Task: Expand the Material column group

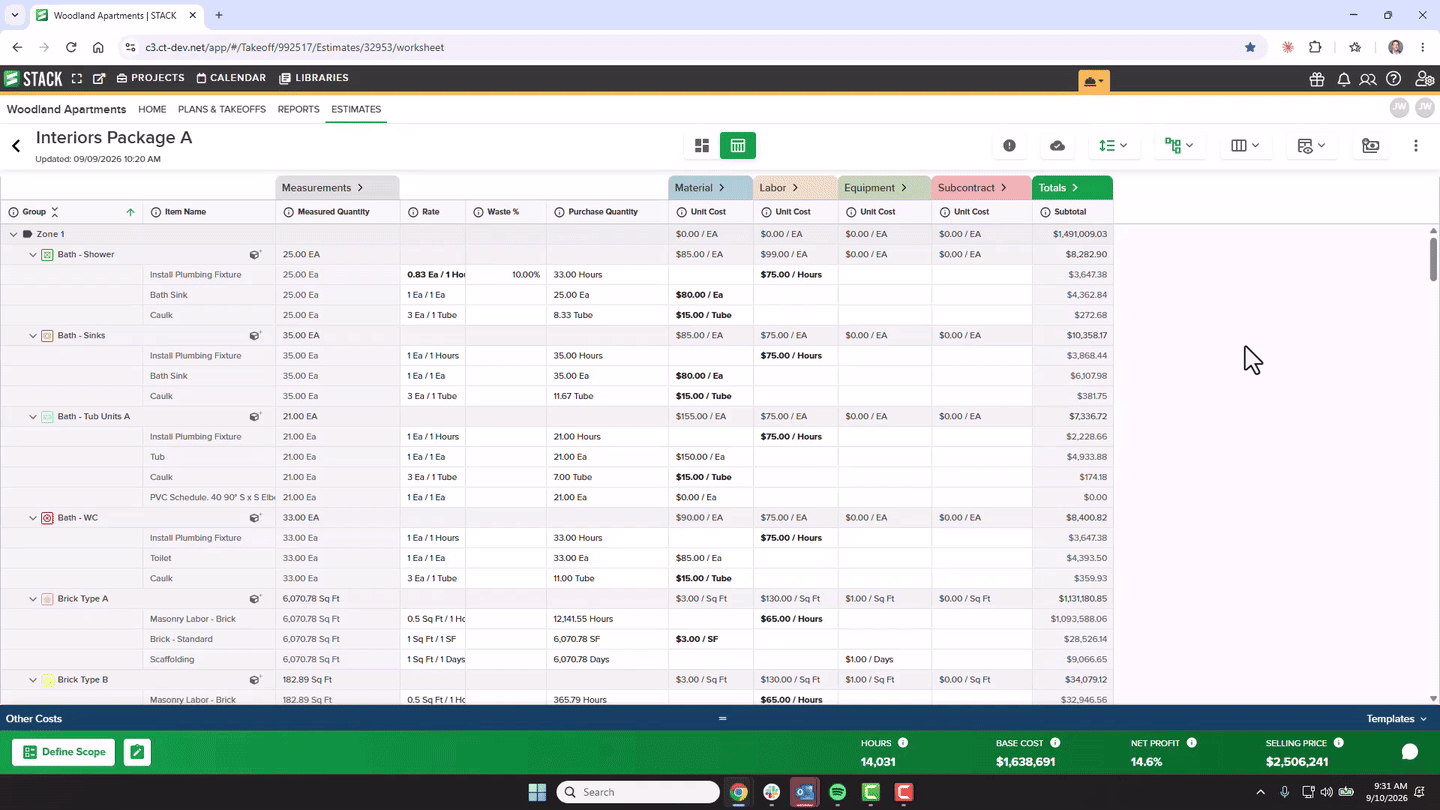Action: (x=721, y=188)
